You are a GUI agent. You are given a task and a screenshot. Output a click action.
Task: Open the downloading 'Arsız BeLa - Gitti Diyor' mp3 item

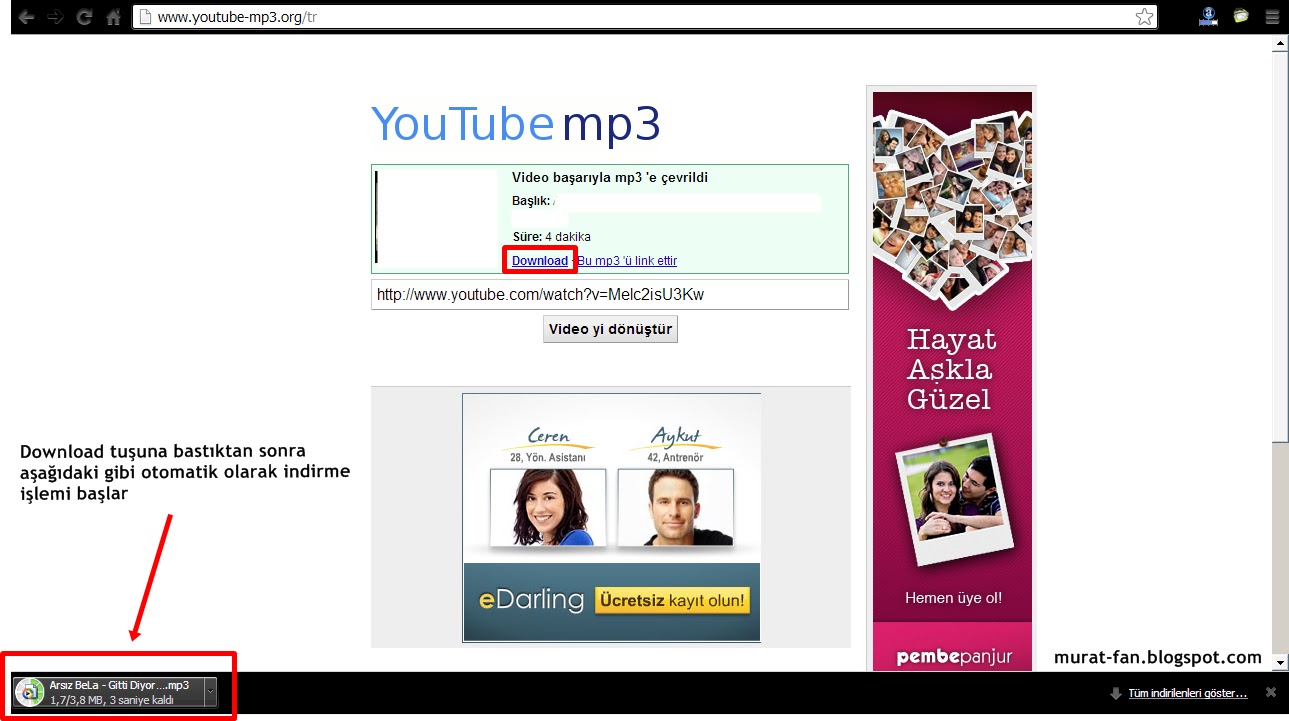(115, 693)
